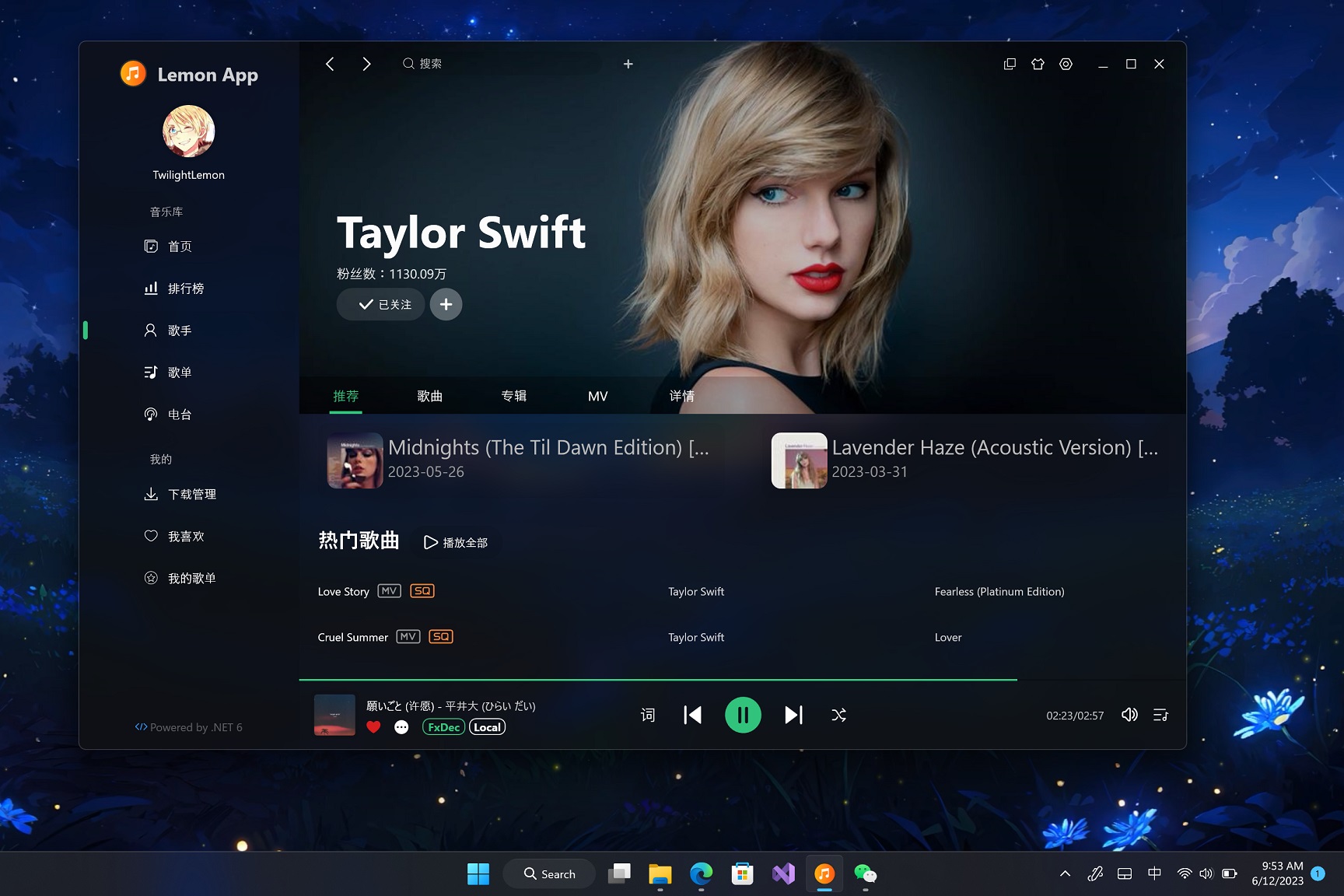This screenshot has height=896, width=1344.
Task: Open Lavender Haze (Acoustic Version) album cover
Action: pos(799,460)
